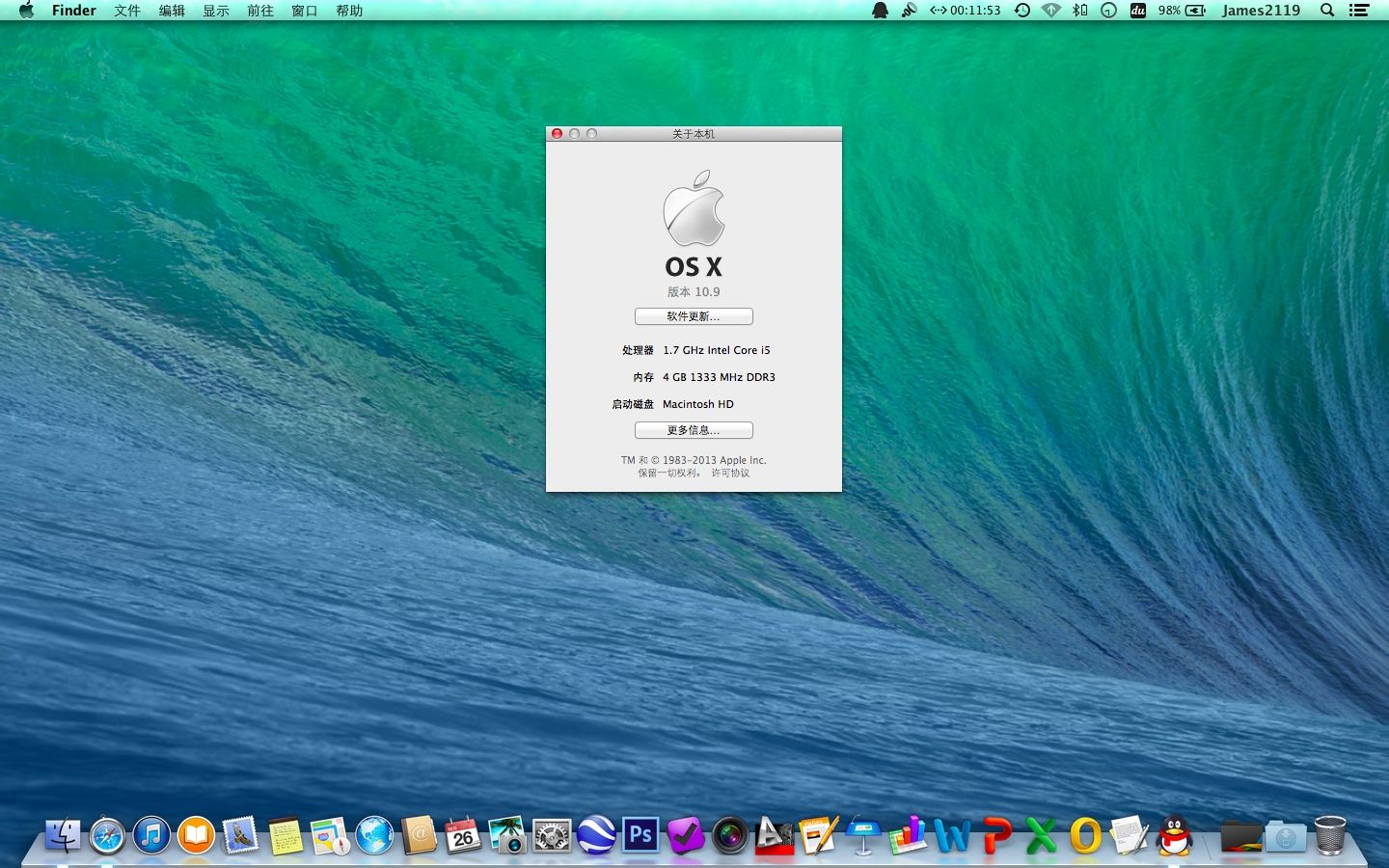Open Calendar showing date 26

coord(463,835)
